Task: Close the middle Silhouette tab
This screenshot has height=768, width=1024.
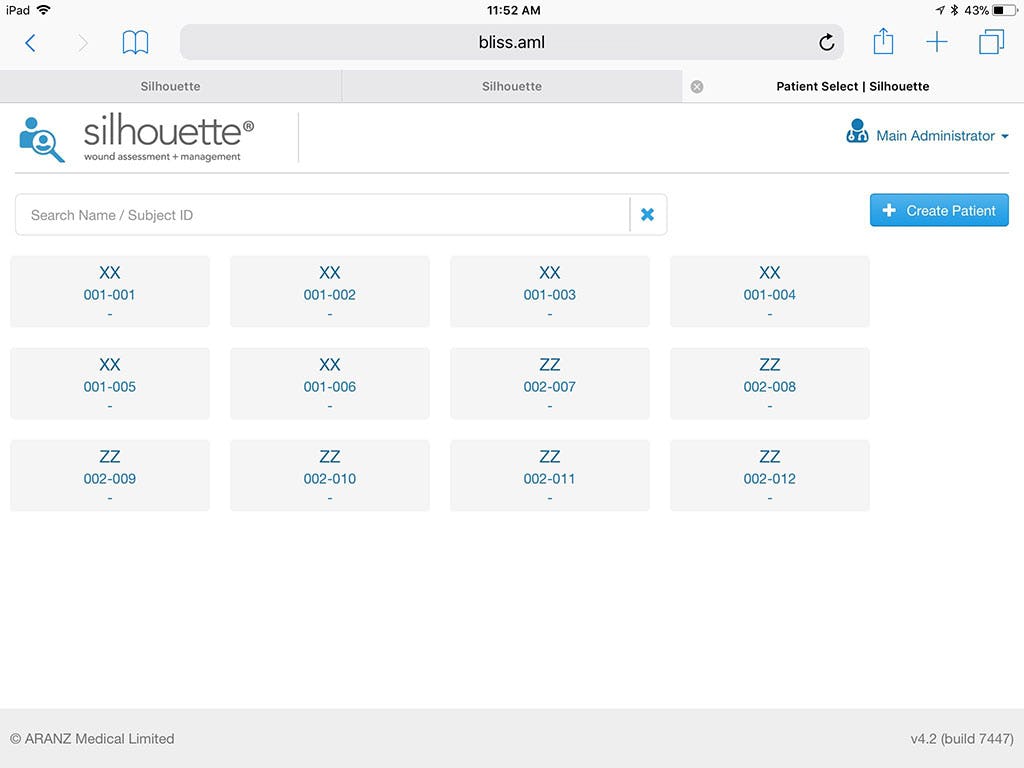Action: click(x=696, y=86)
